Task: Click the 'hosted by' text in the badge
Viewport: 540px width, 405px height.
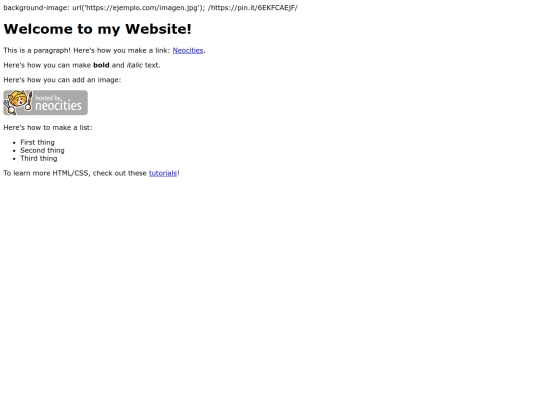Action: [49, 98]
